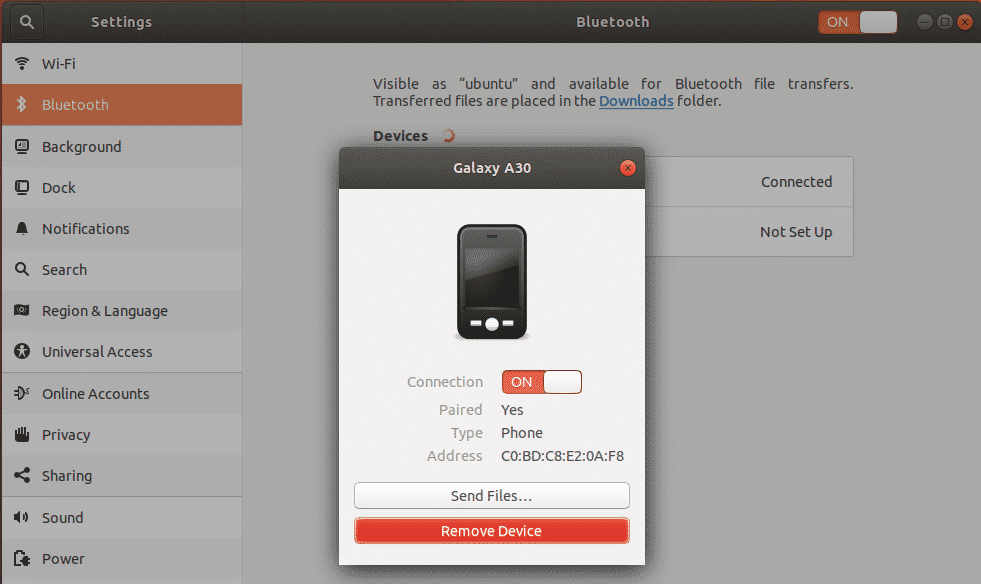Open Sharing settings
981x584 pixels.
[122, 475]
